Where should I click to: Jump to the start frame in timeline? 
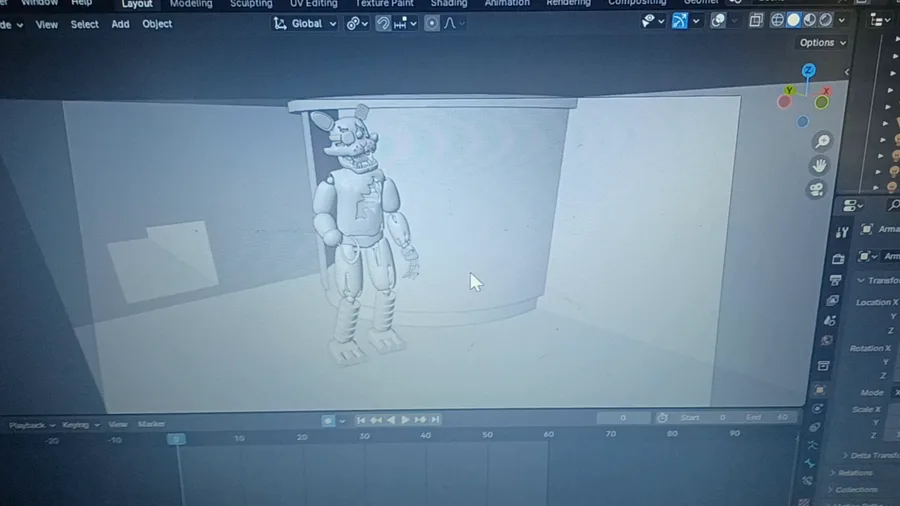click(360, 420)
